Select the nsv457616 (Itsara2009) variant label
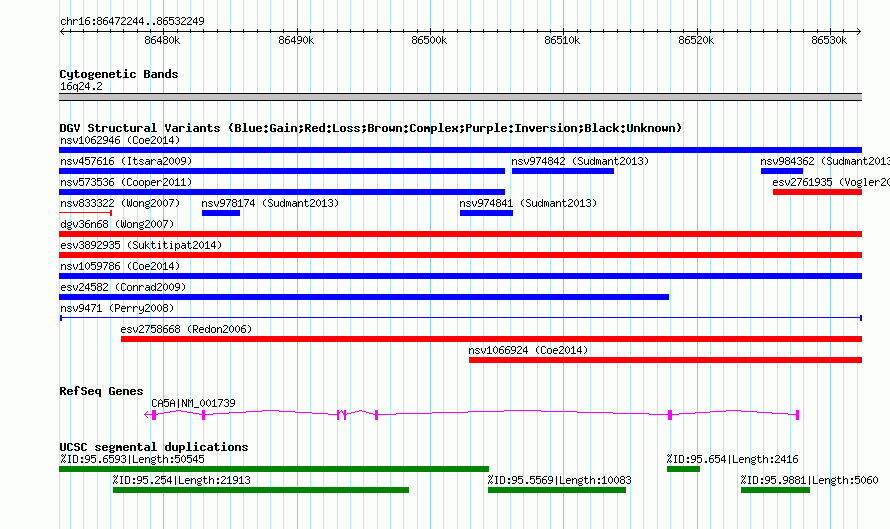The height and width of the screenshot is (529, 890). 126,161
